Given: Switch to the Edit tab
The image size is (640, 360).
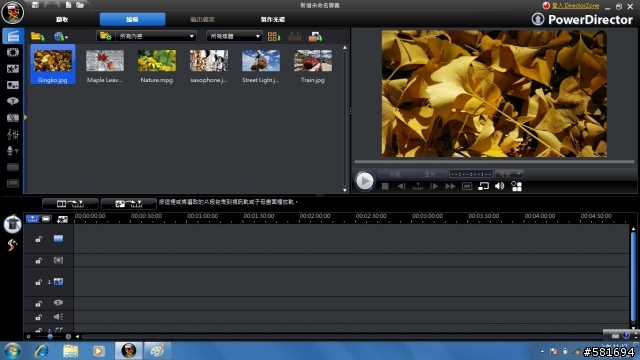Looking at the screenshot, I should point(132,20).
